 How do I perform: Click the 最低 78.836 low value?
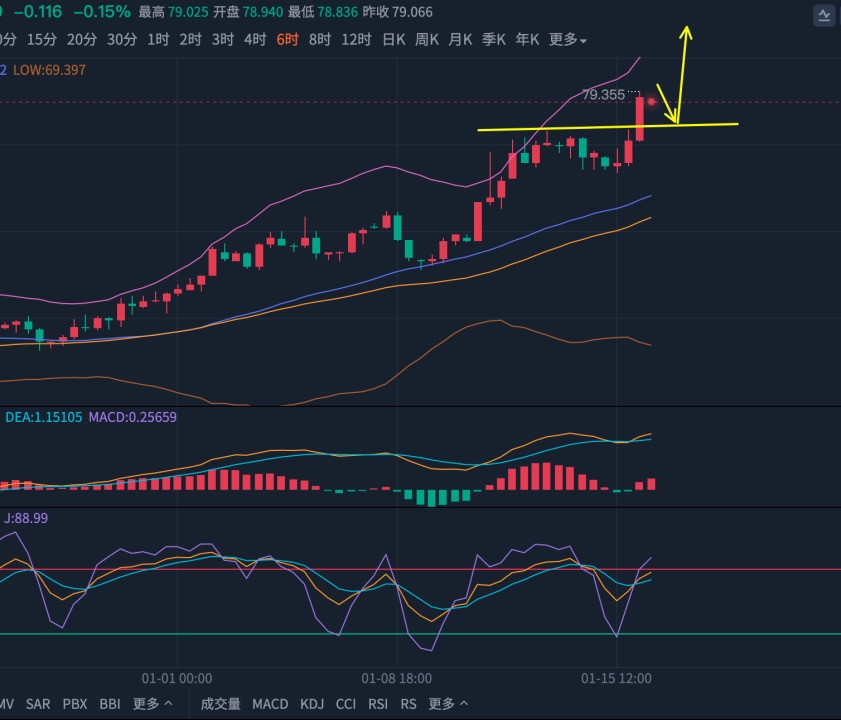323,12
